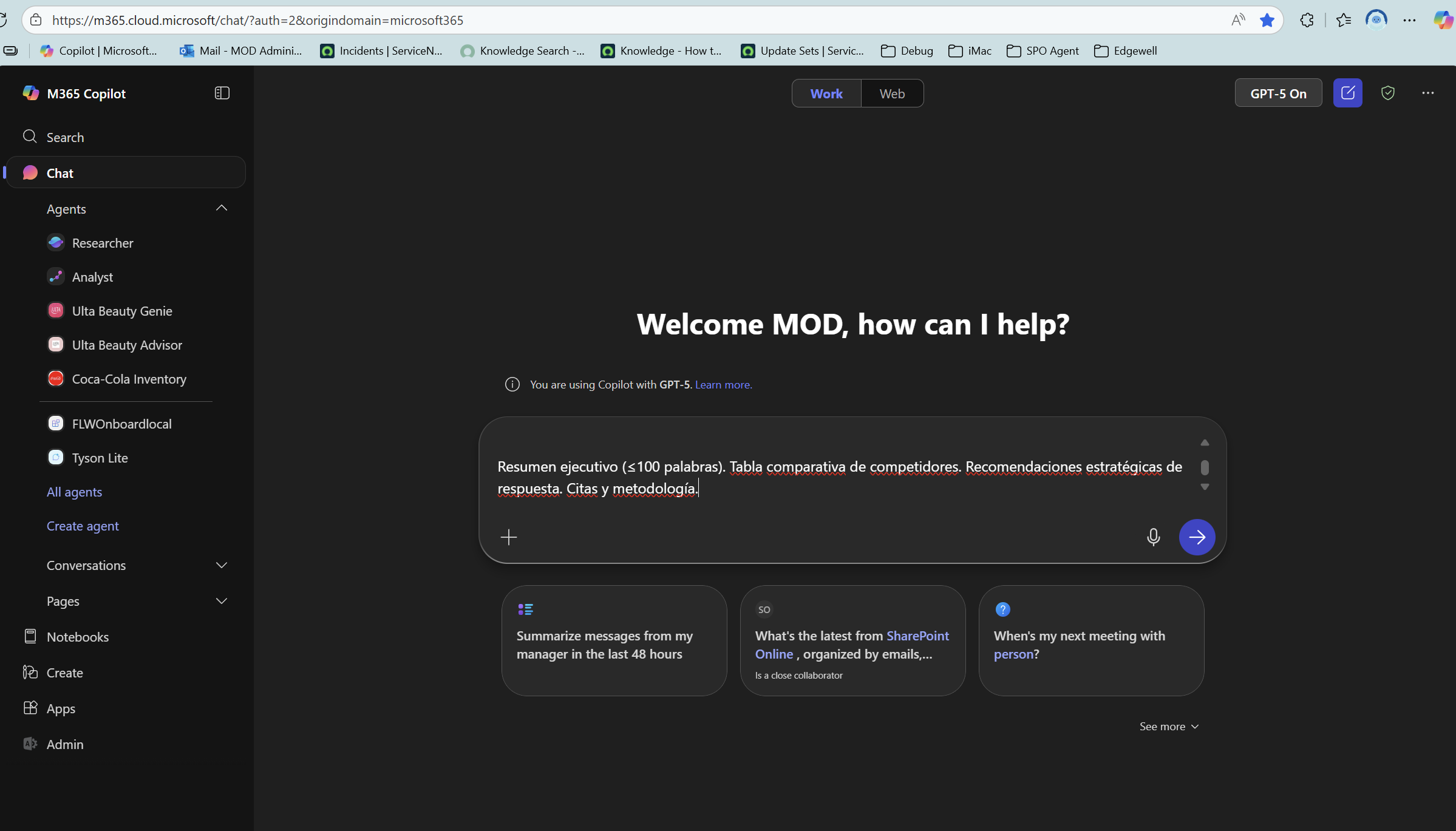Switch to Web mode
This screenshot has width=1456, height=831.
(x=891, y=93)
